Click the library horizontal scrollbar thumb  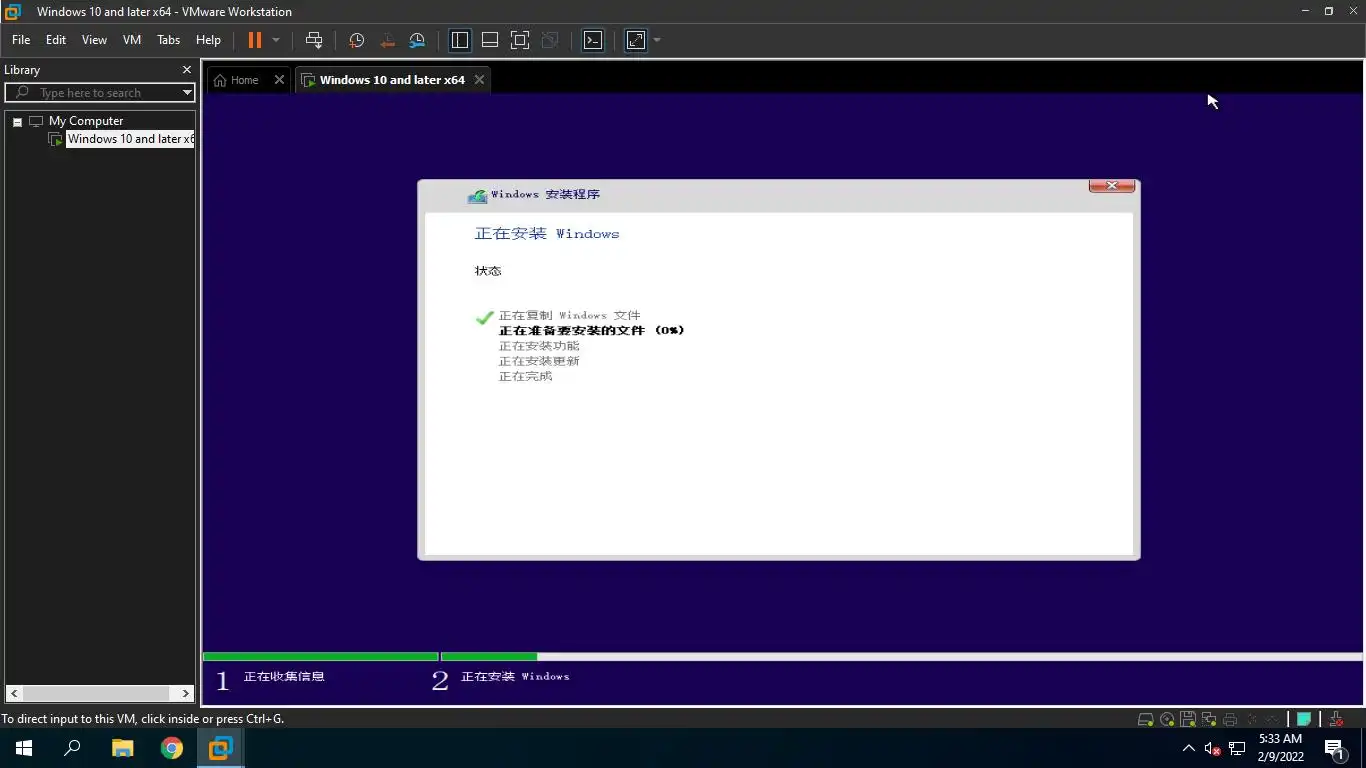(96, 693)
